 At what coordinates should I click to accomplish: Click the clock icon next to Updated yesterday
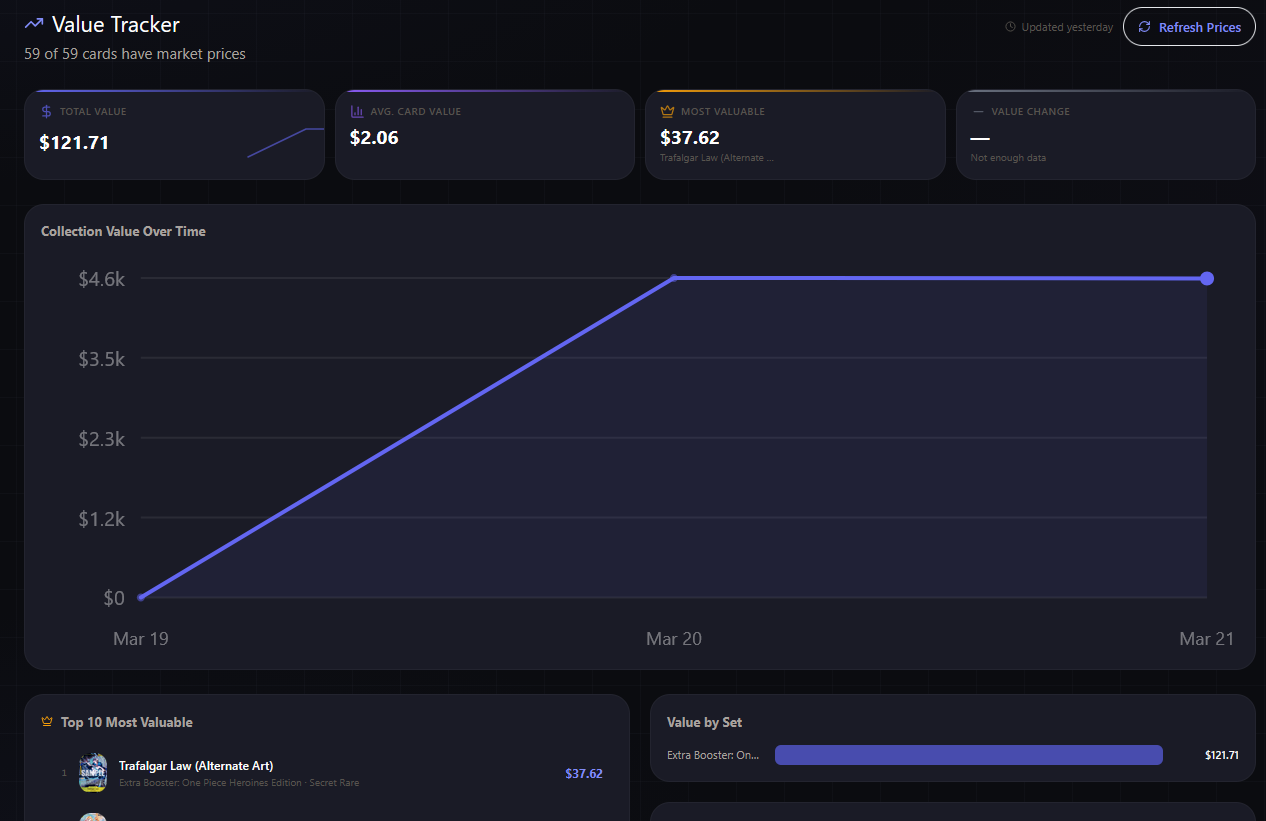click(x=1010, y=27)
